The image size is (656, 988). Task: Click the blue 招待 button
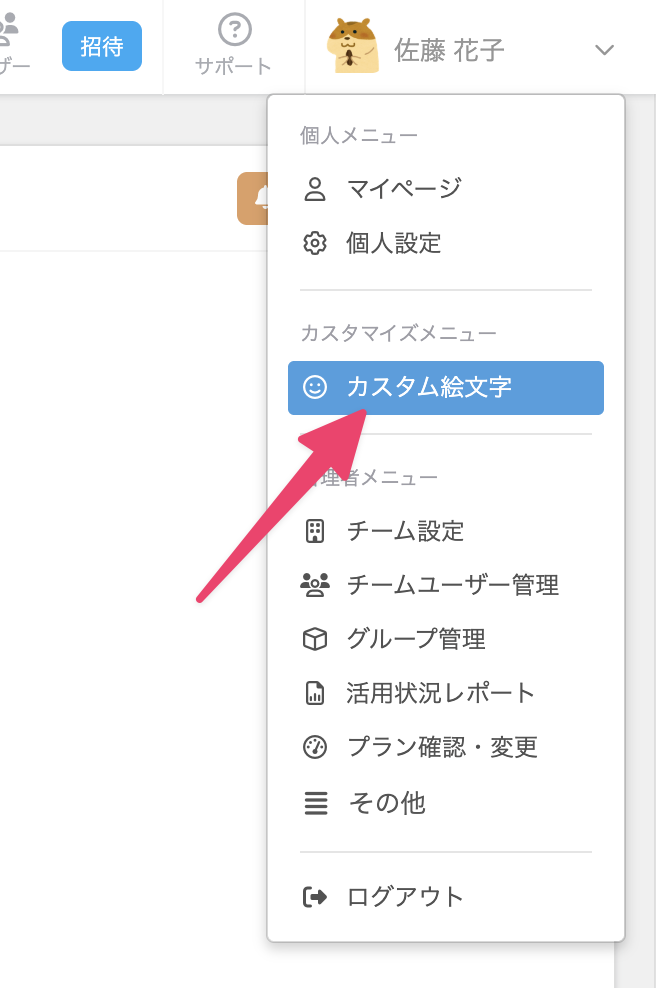coord(101,46)
